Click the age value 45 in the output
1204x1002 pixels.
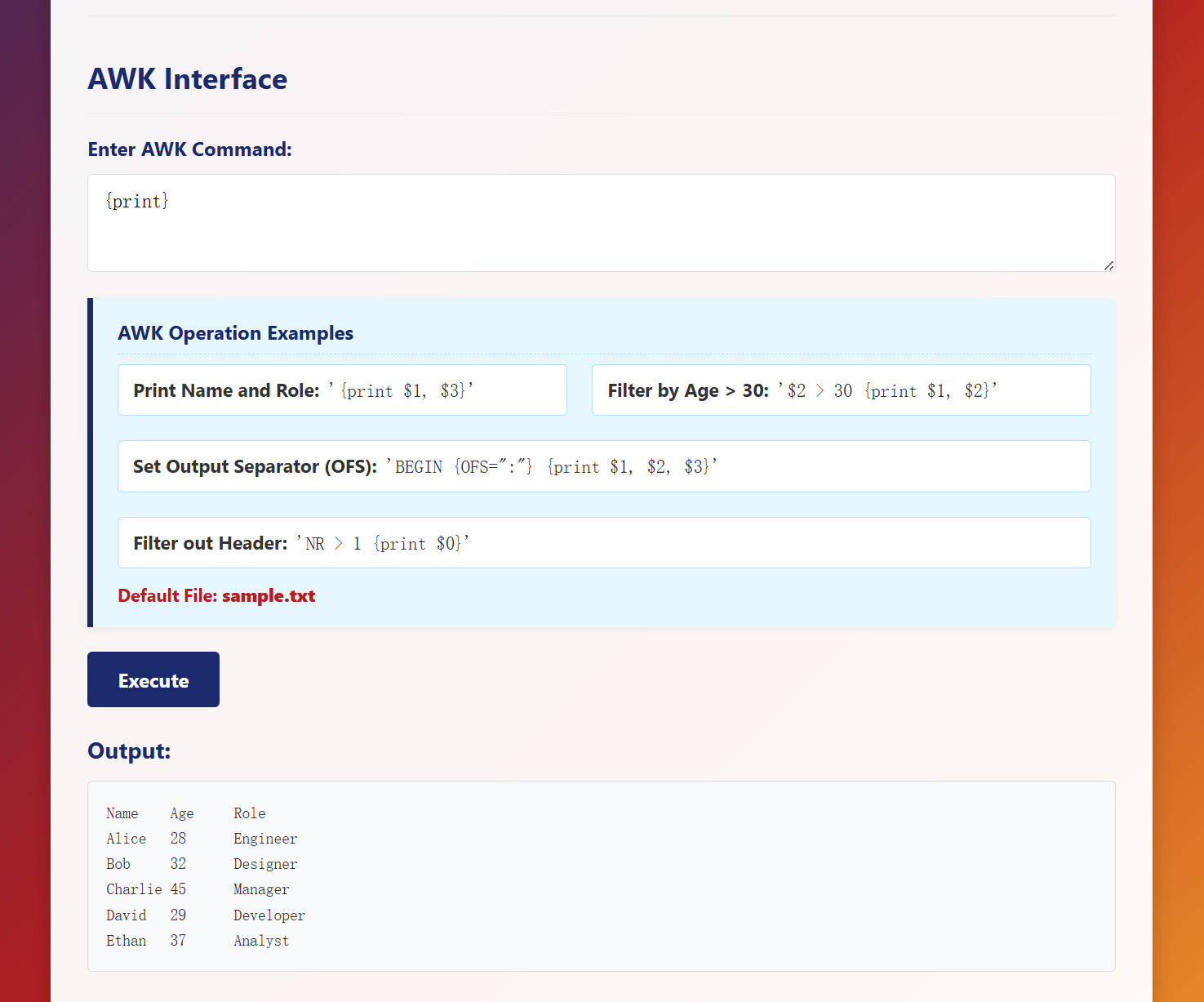178,889
